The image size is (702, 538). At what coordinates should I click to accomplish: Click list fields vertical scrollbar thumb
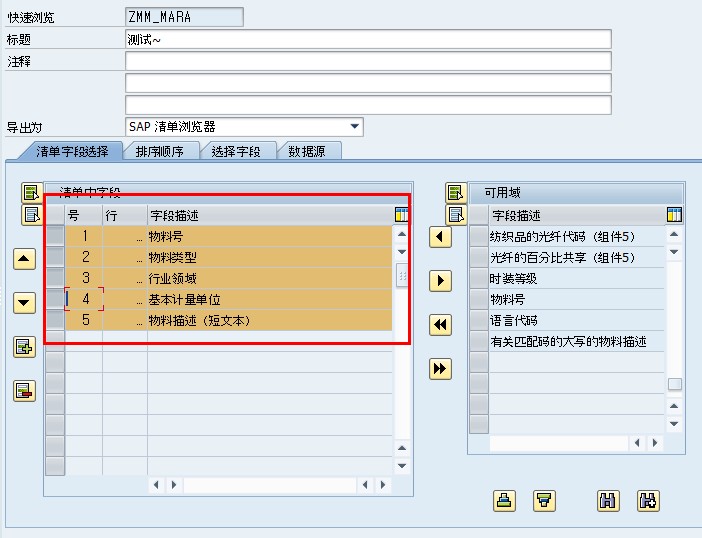402,276
